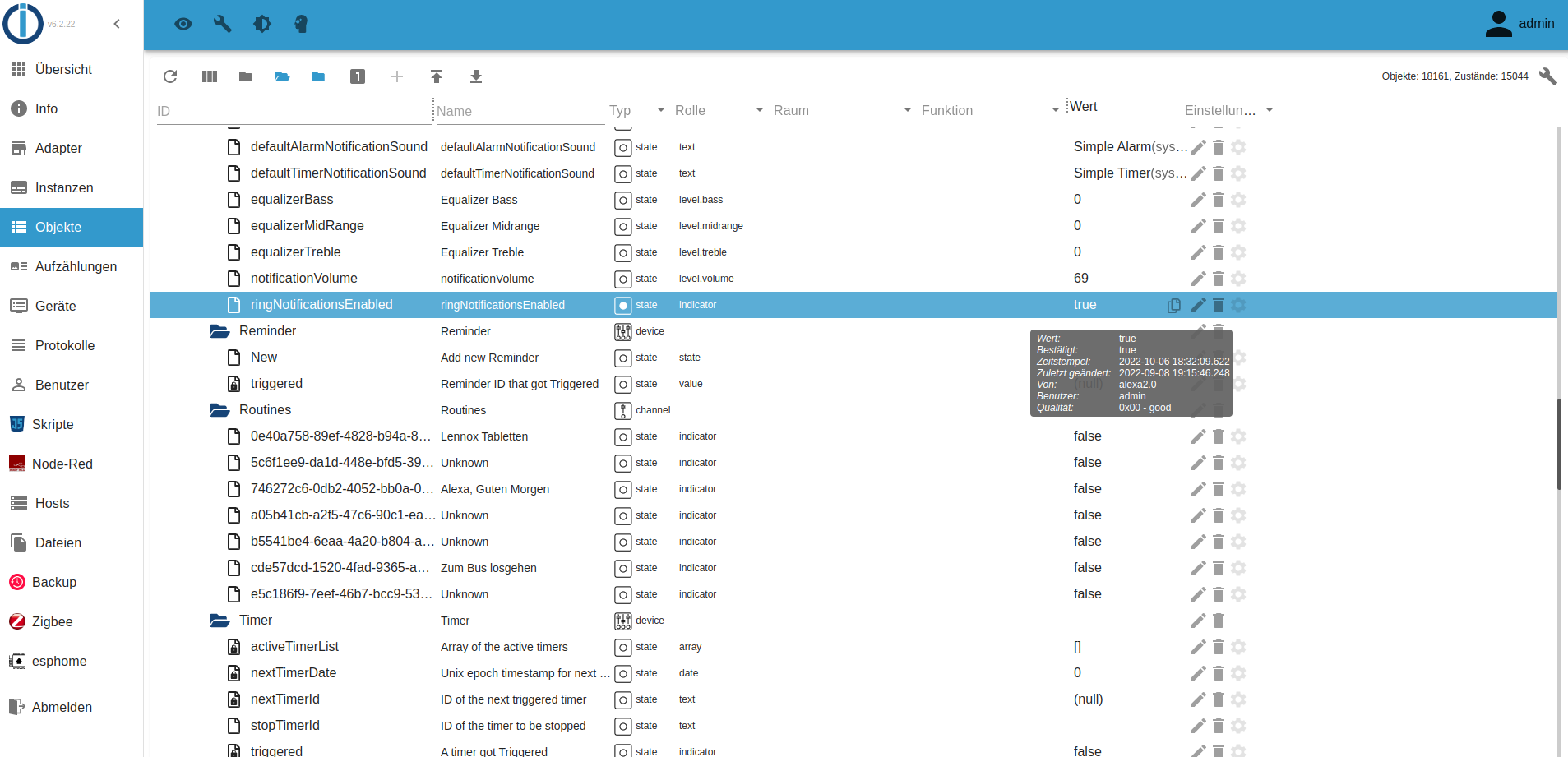
Task: Click Abmelden to log out
Action: (72, 707)
